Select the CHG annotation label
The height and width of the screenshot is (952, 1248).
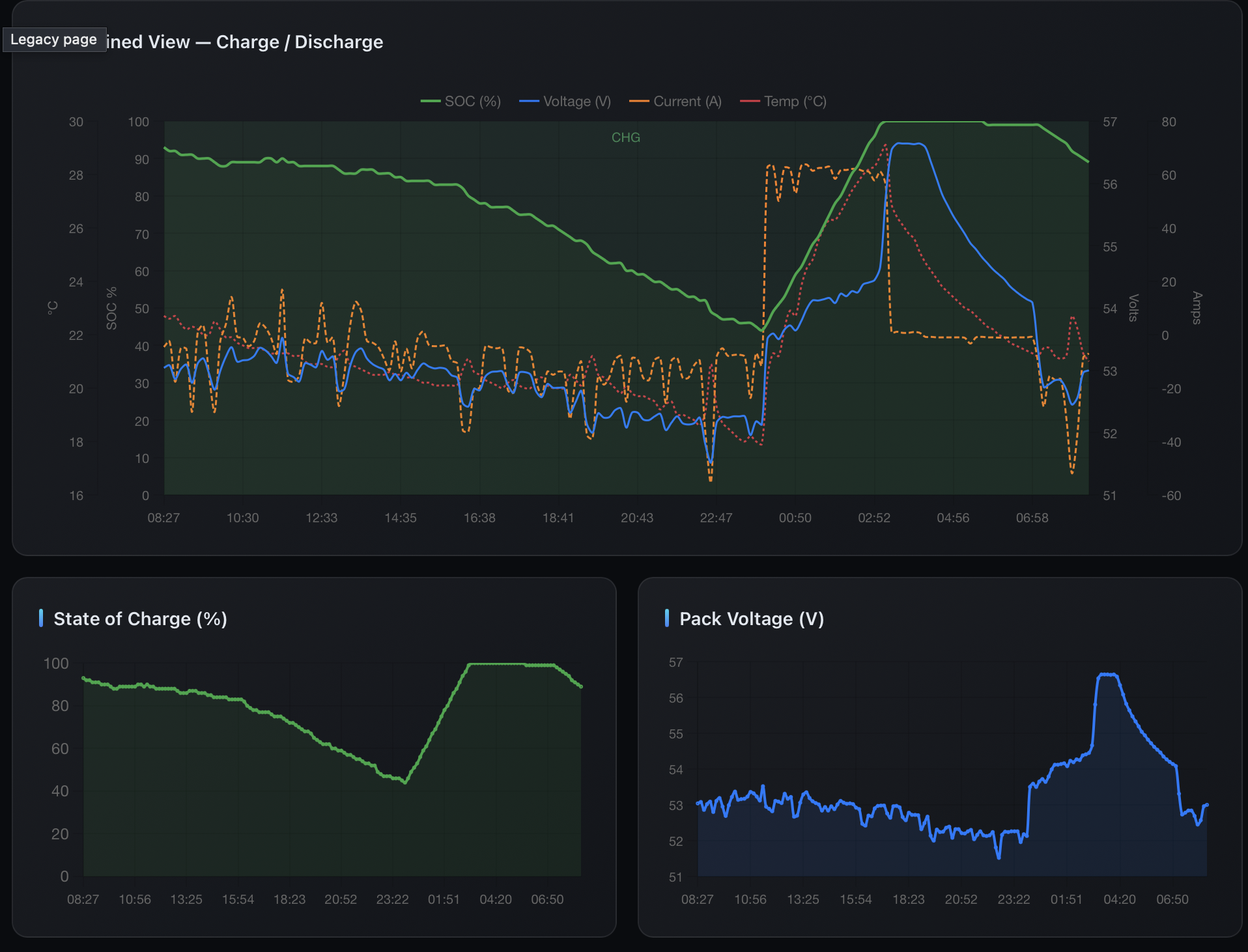[x=625, y=137]
